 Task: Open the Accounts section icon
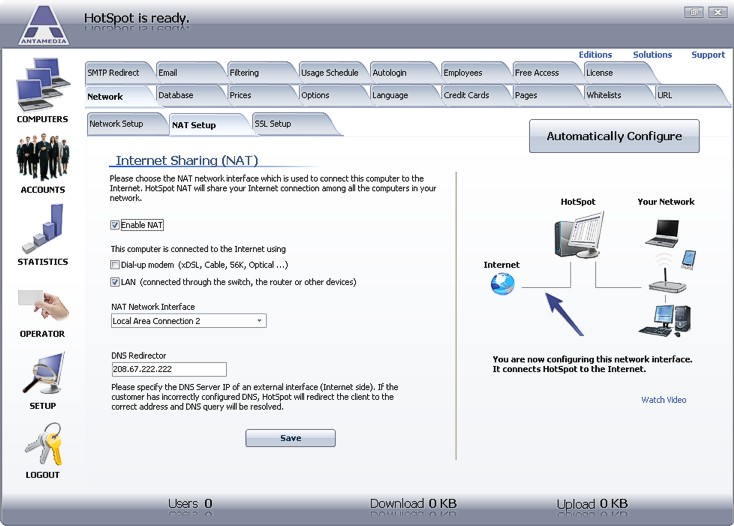[43, 156]
